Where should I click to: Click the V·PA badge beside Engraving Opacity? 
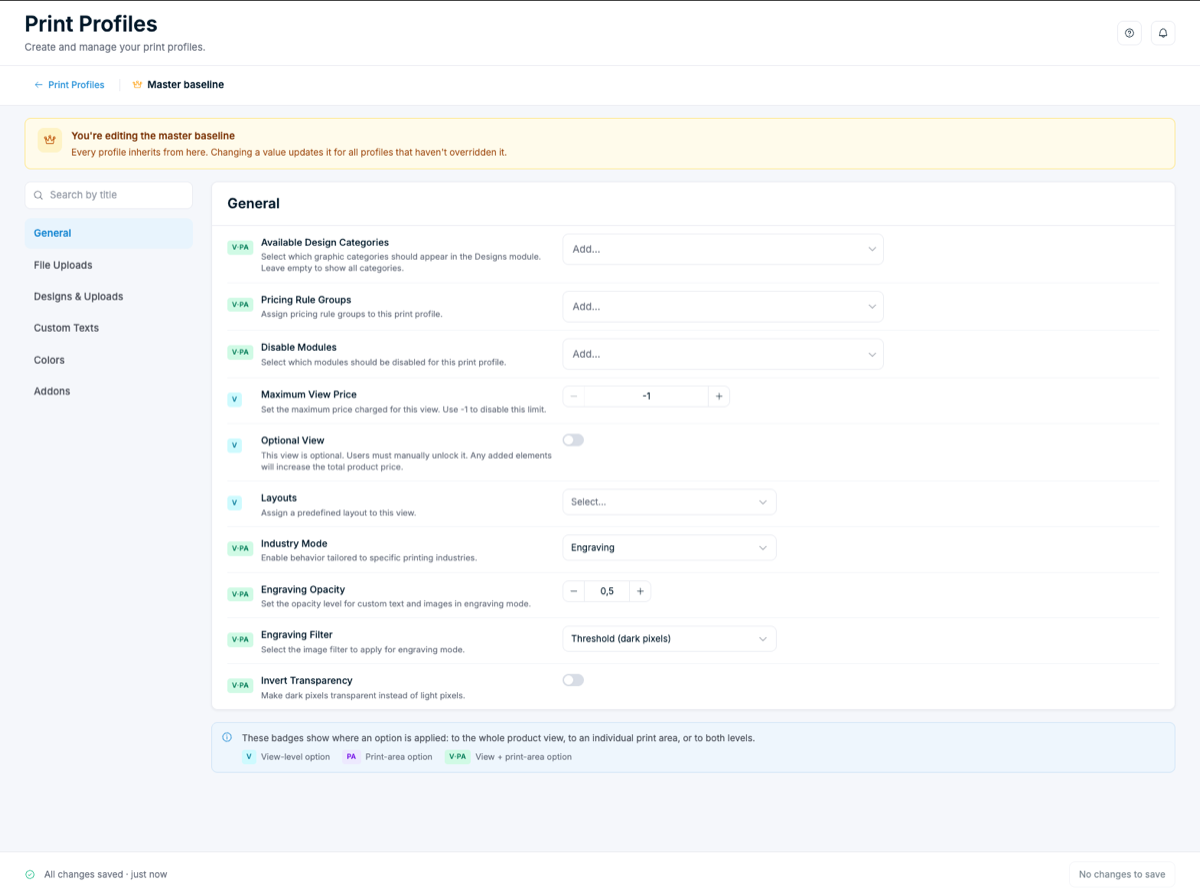point(240,594)
